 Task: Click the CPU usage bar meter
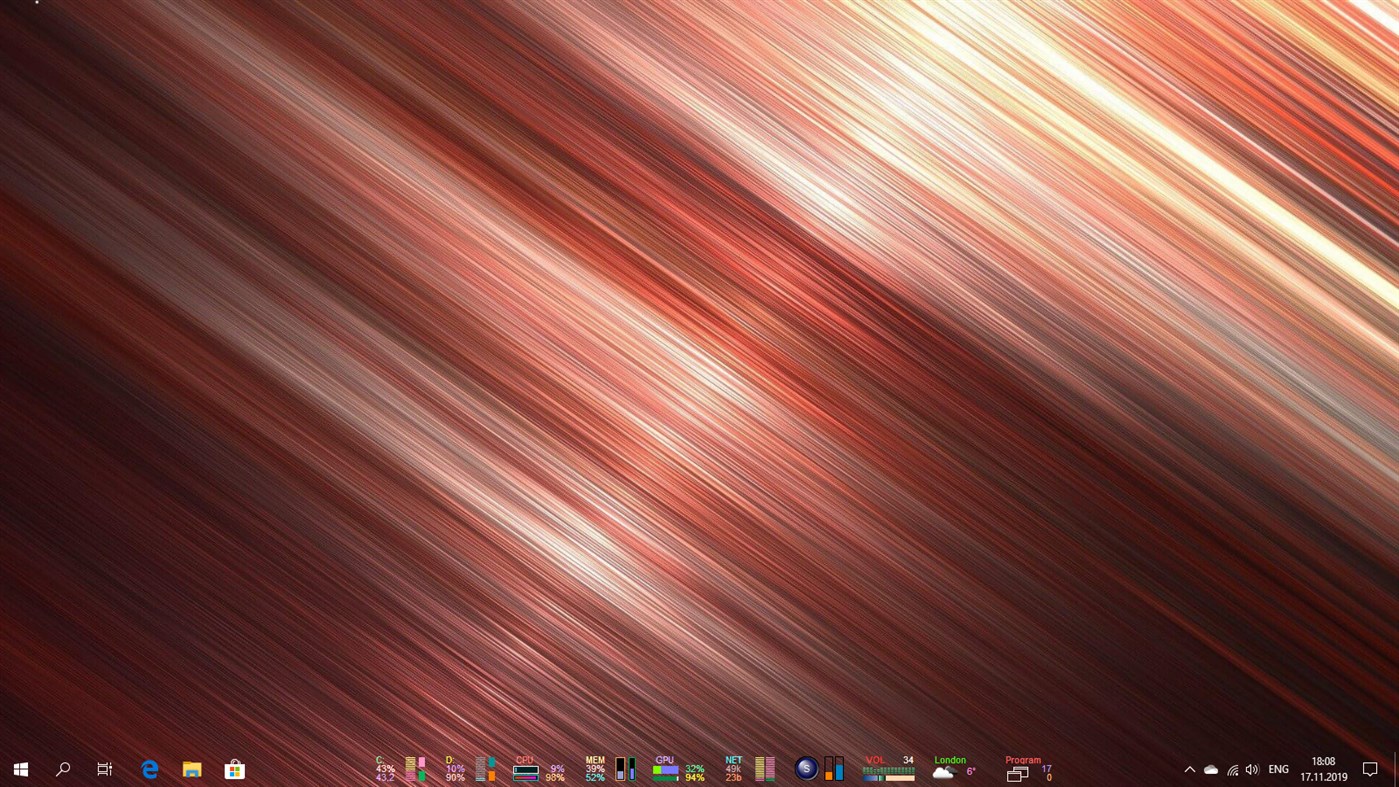(525, 773)
